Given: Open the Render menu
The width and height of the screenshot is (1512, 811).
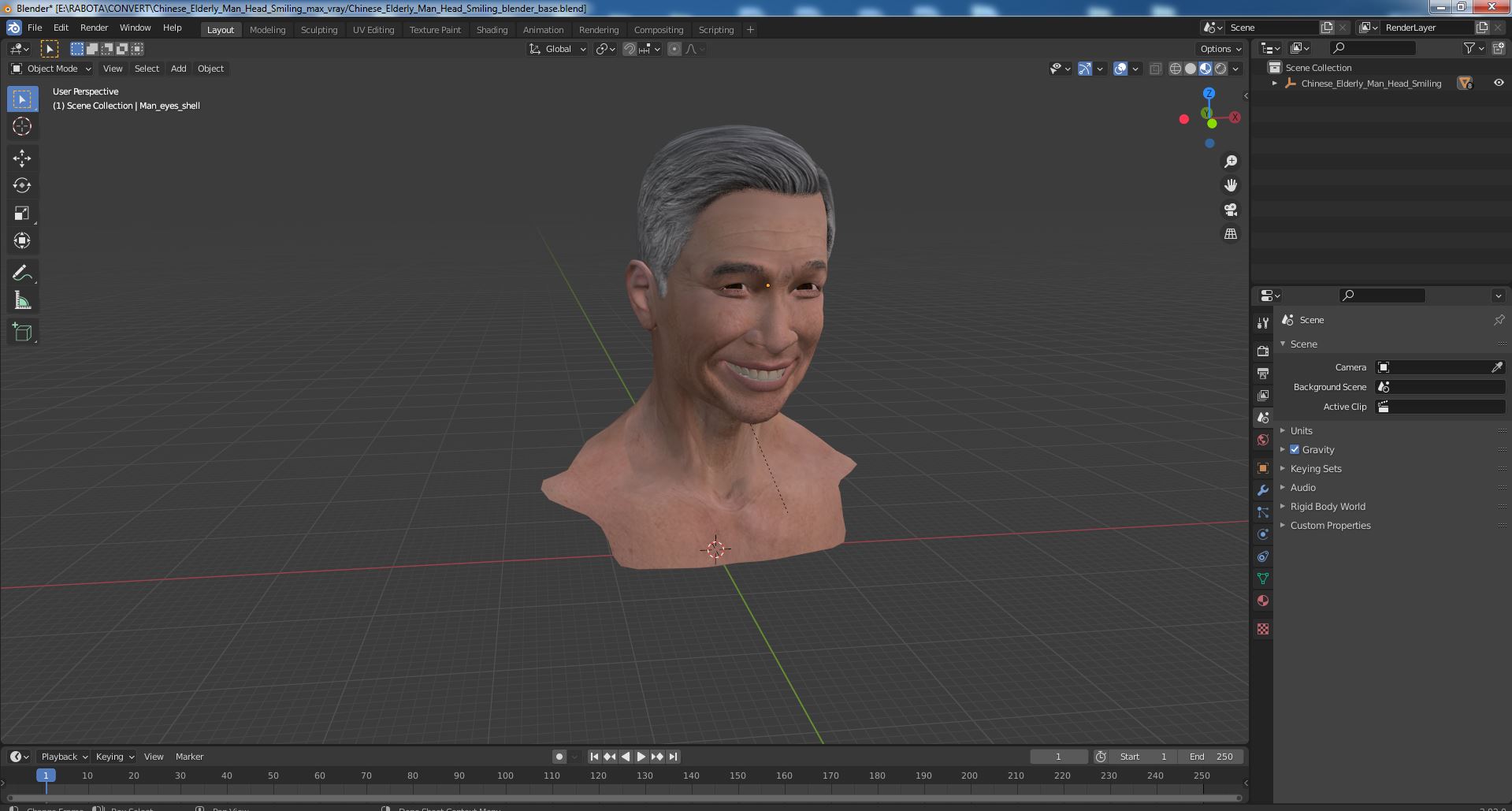Looking at the screenshot, I should (94, 28).
